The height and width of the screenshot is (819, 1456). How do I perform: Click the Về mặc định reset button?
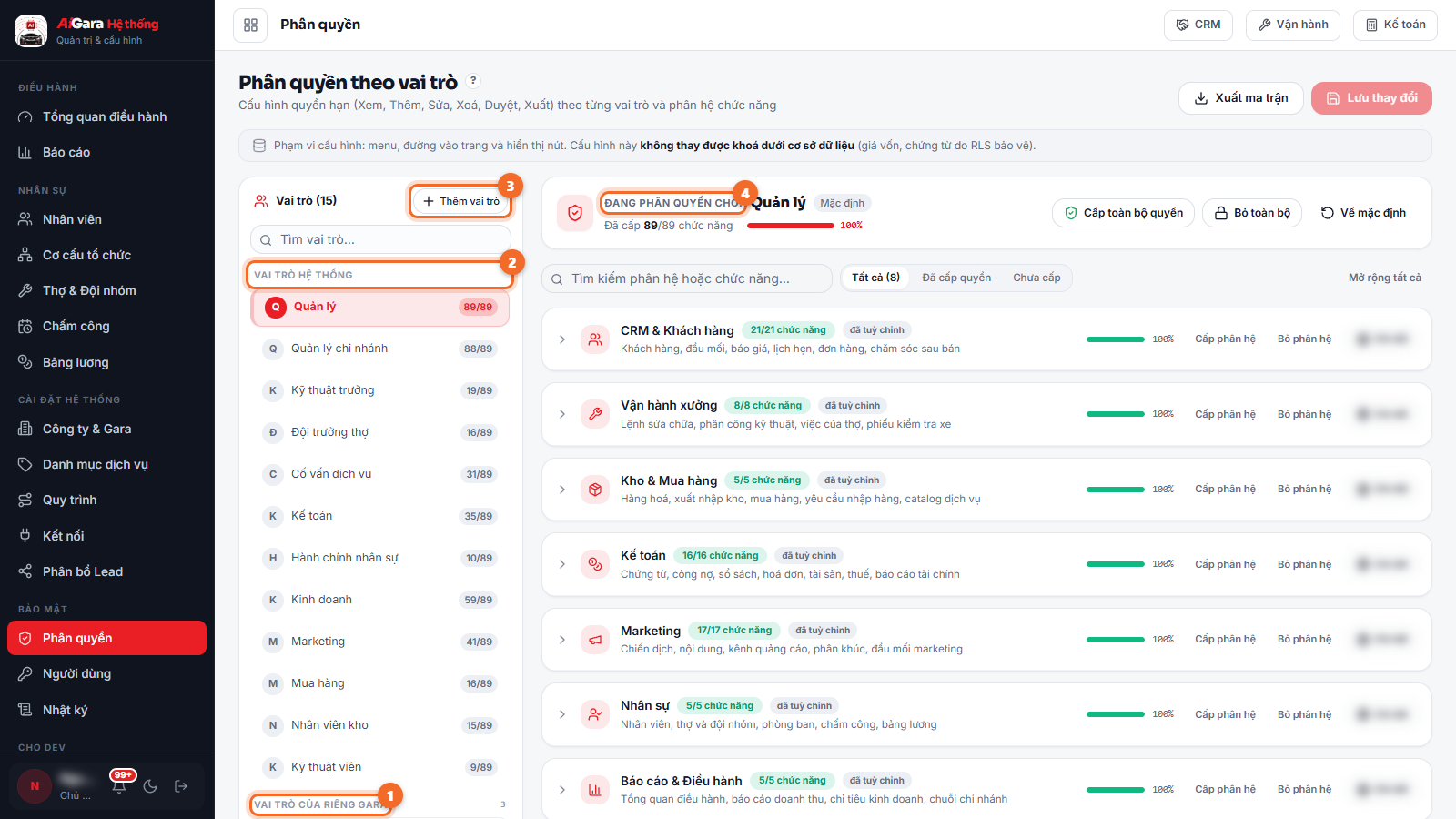[1363, 213]
